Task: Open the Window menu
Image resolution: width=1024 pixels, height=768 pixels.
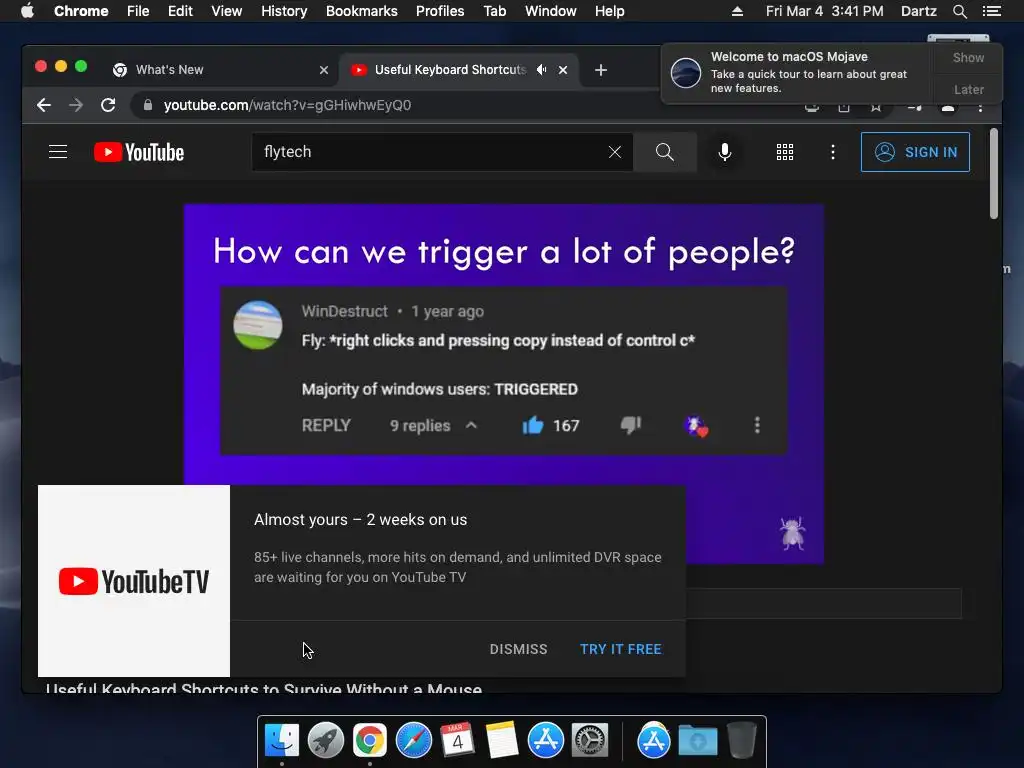Action: pos(551,11)
